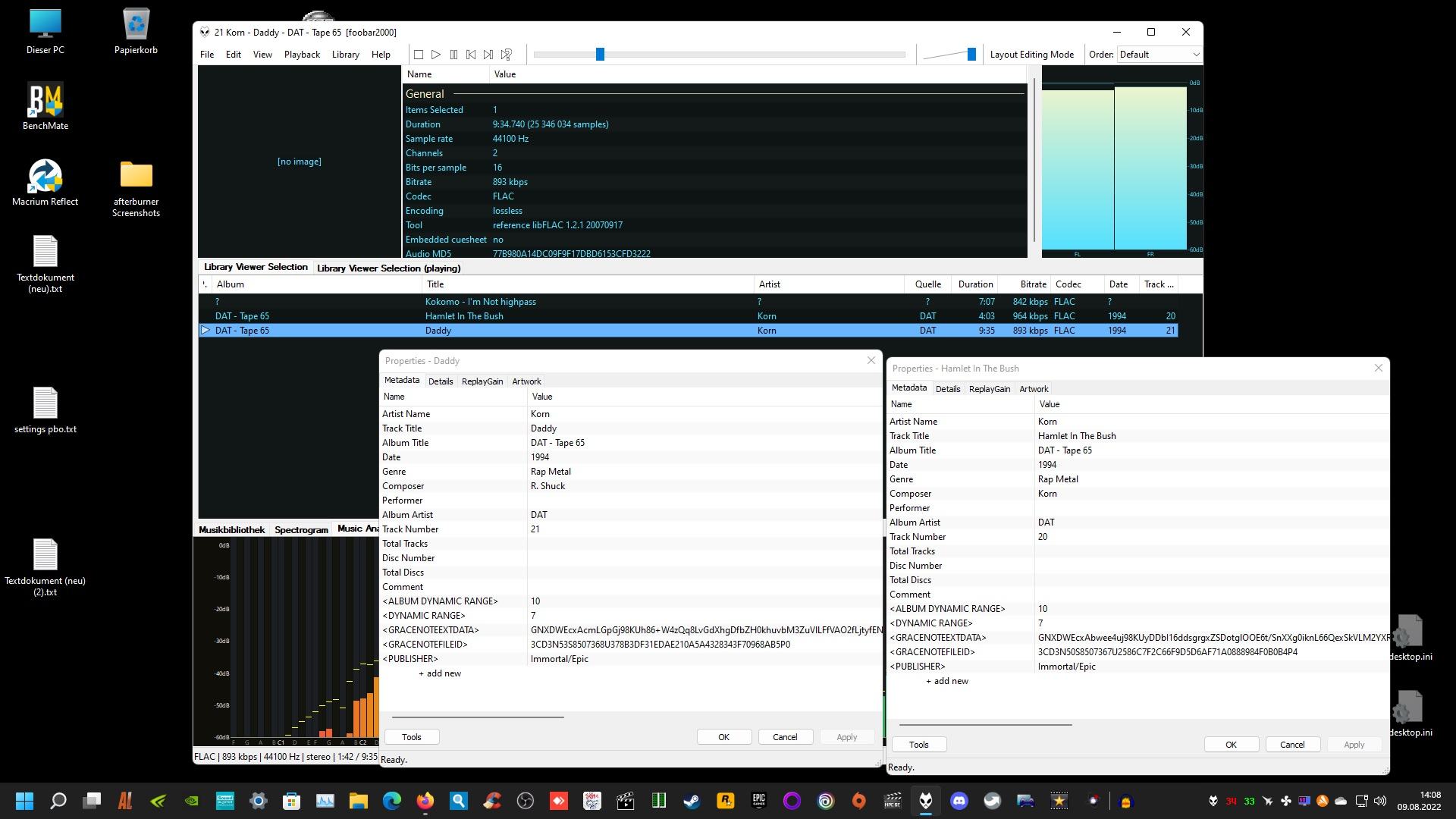Viewport: 1456px width, 819px height.
Task: Open Steam from the taskbar
Action: [692, 801]
